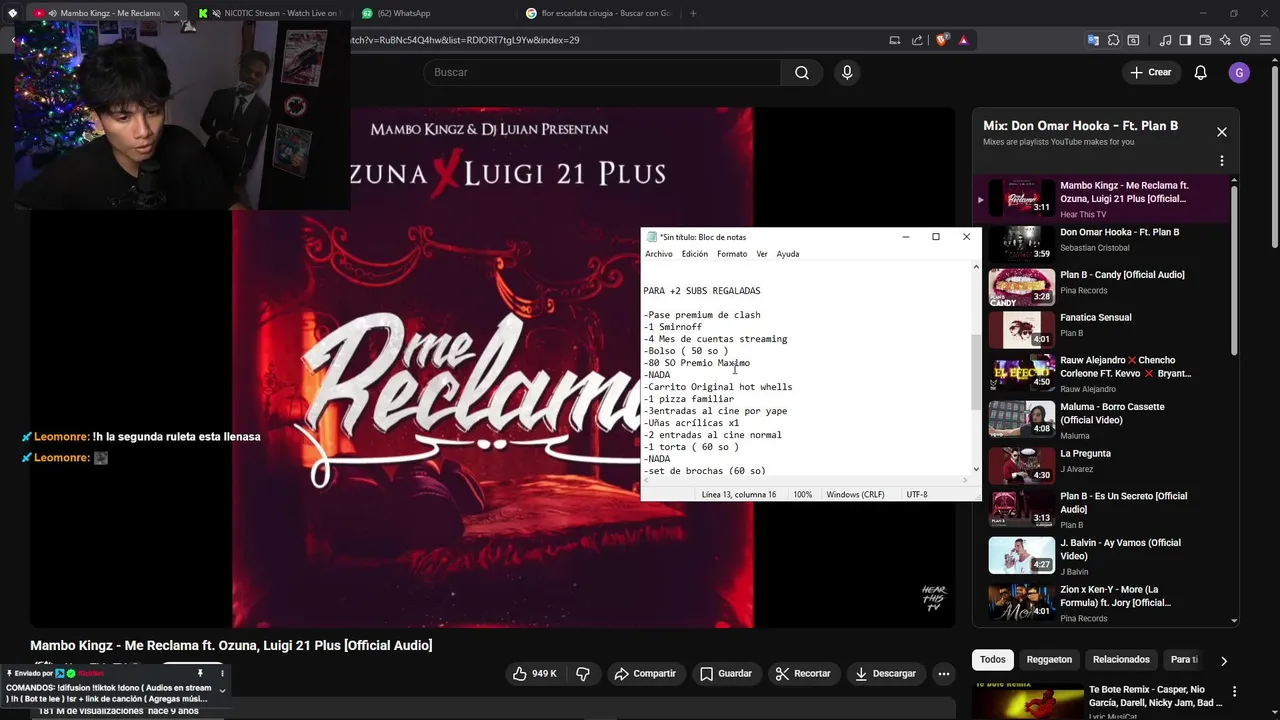Screen dimensions: 1280x720
Task: Open the Ayuda menu in Notepad
Action: coord(788,254)
